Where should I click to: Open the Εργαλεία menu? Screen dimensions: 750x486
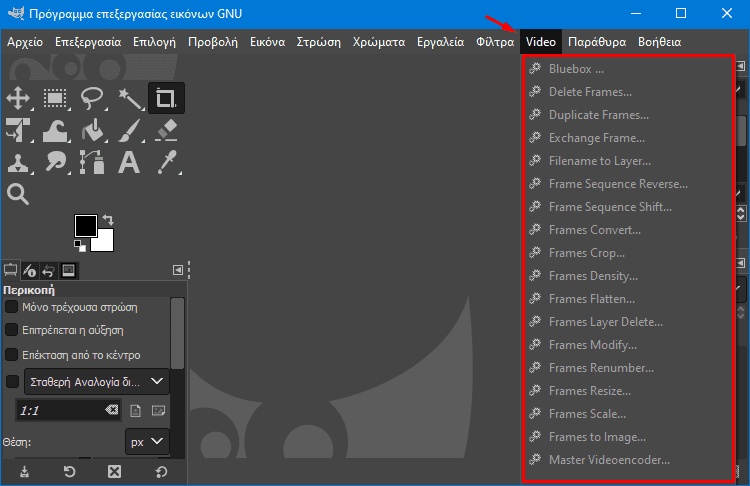coord(441,42)
